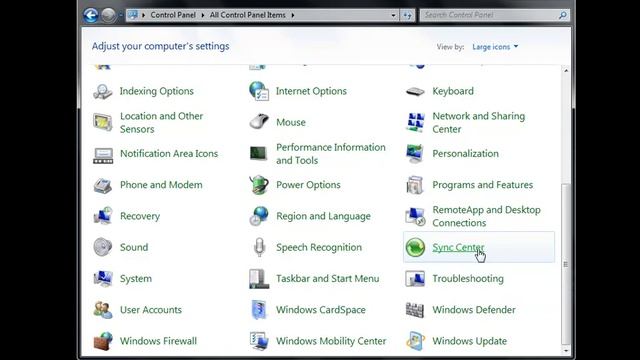Open the 'Windows Firewall' link
The width and height of the screenshot is (640, 360).
pos(158,341)
